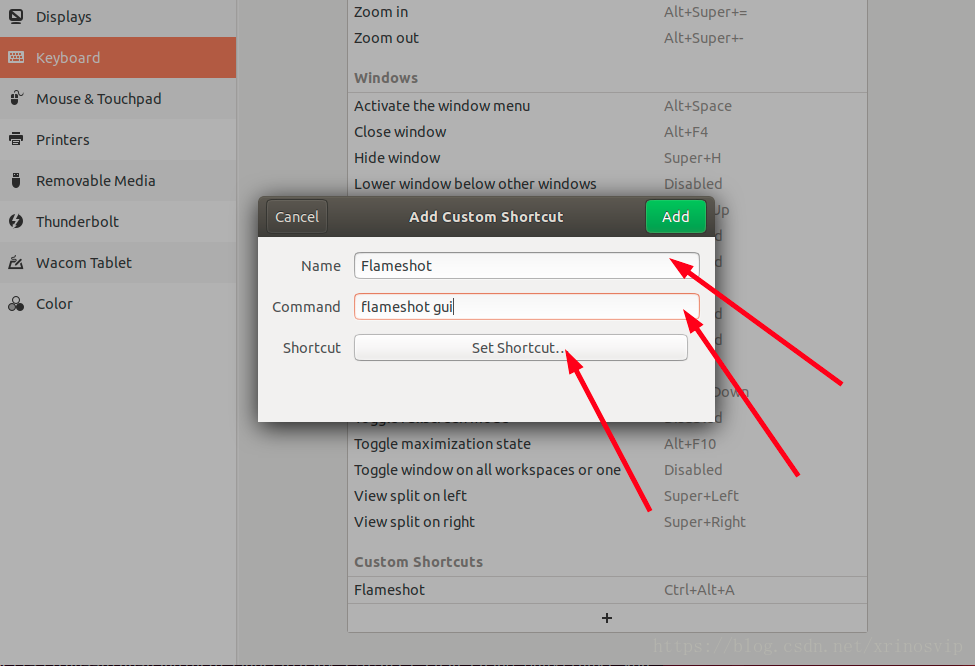Select Keyboard in the settings sidebar

118,57
